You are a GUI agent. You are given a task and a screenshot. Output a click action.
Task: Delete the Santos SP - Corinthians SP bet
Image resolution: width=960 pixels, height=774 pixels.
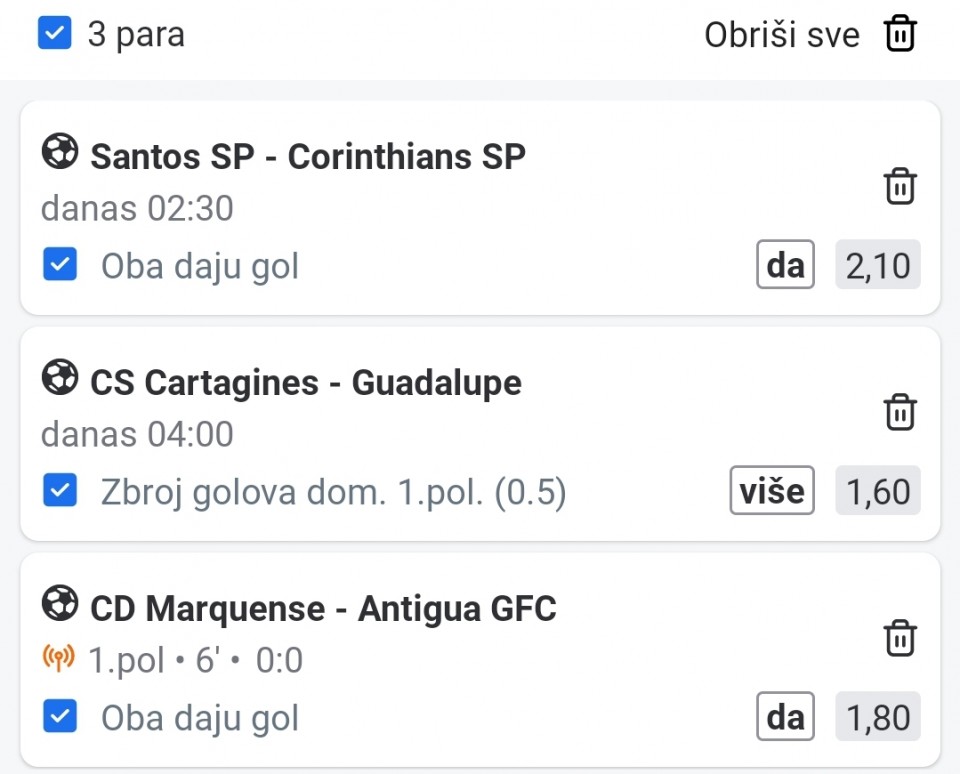coord(900,187)
